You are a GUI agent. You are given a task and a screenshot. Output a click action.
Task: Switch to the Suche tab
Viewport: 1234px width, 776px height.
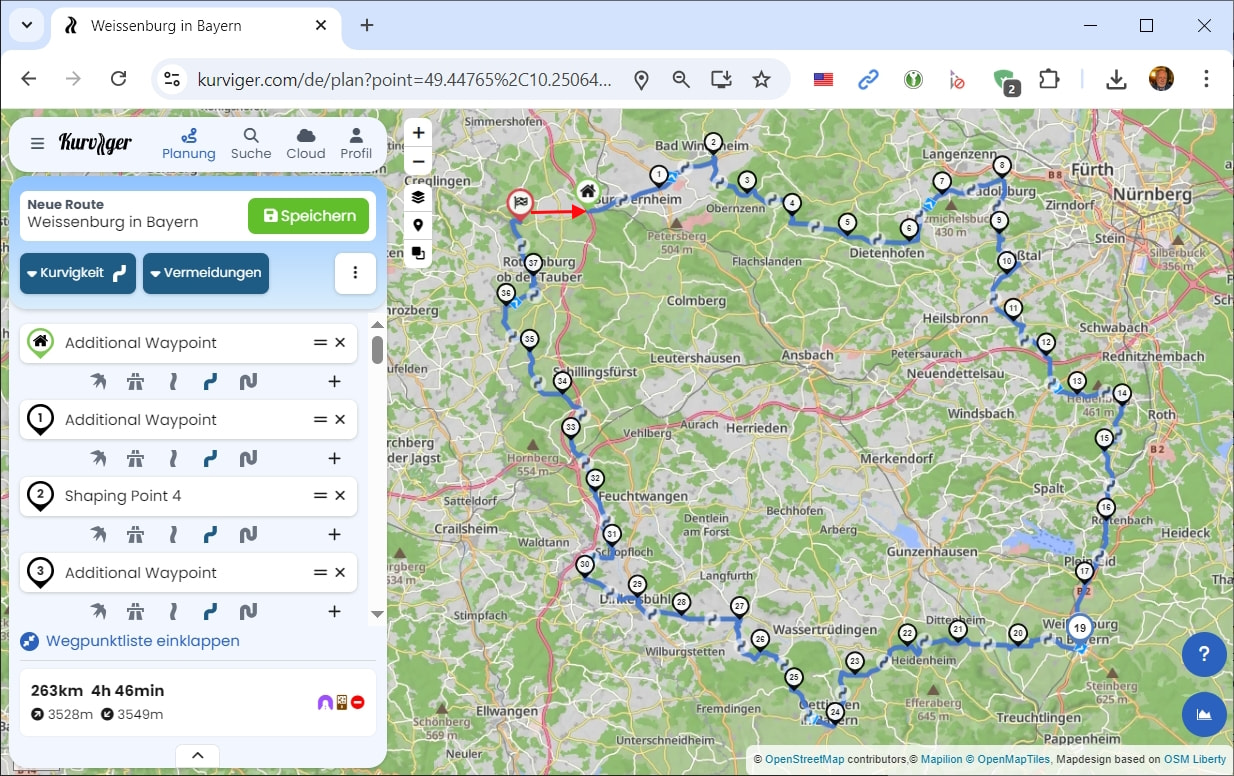[251, 143]
